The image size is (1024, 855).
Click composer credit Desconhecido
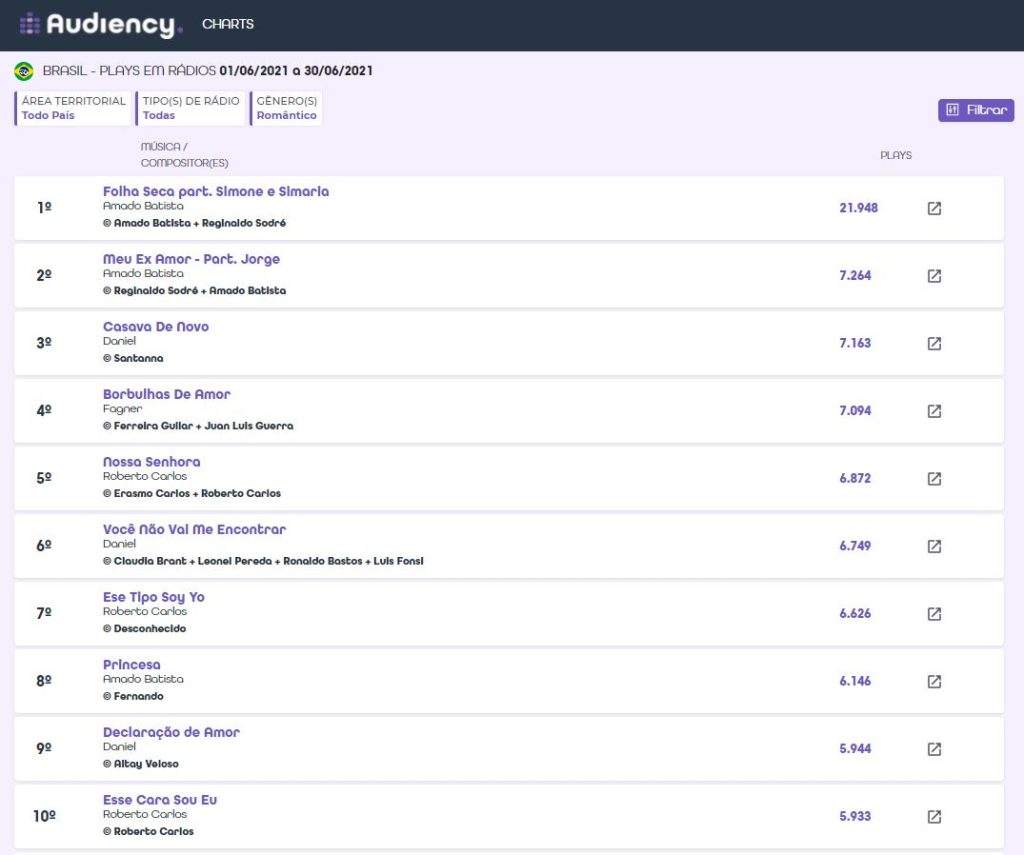tap(144, 629)
